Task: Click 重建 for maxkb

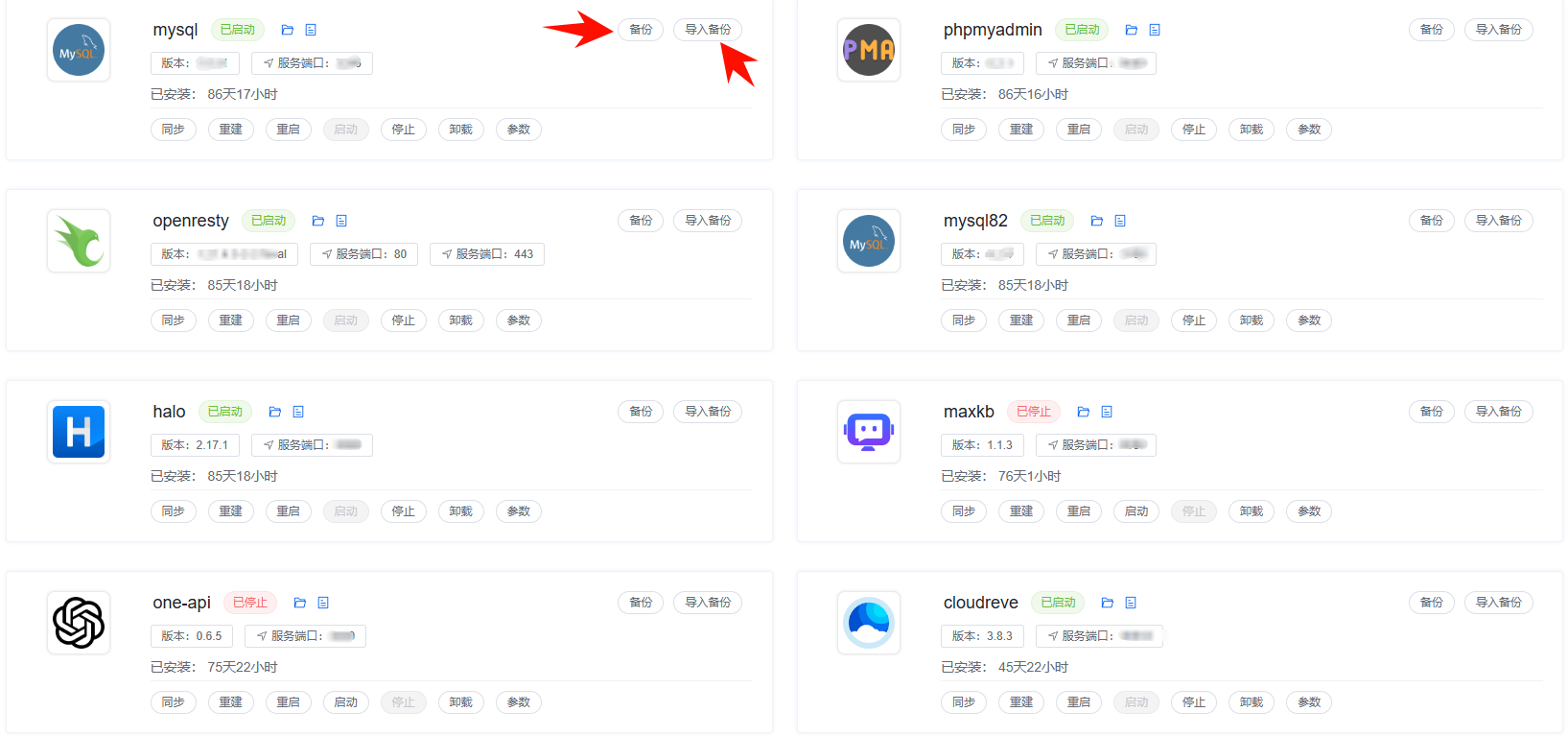Action: (1021, 511)
